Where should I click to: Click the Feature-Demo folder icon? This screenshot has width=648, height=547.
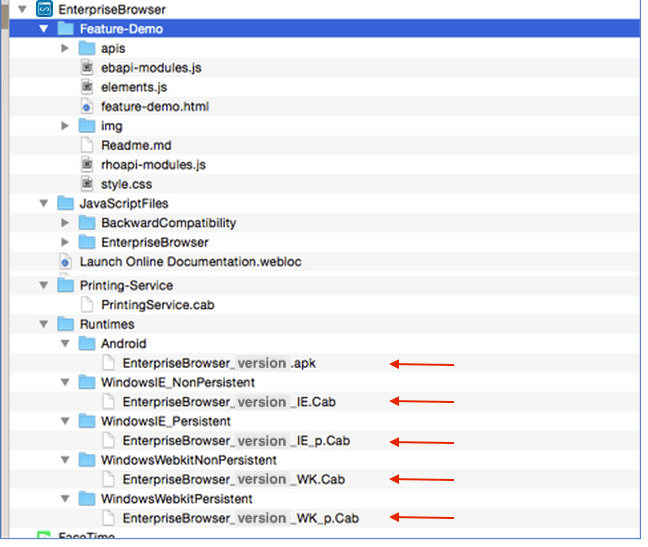point(65,29)
